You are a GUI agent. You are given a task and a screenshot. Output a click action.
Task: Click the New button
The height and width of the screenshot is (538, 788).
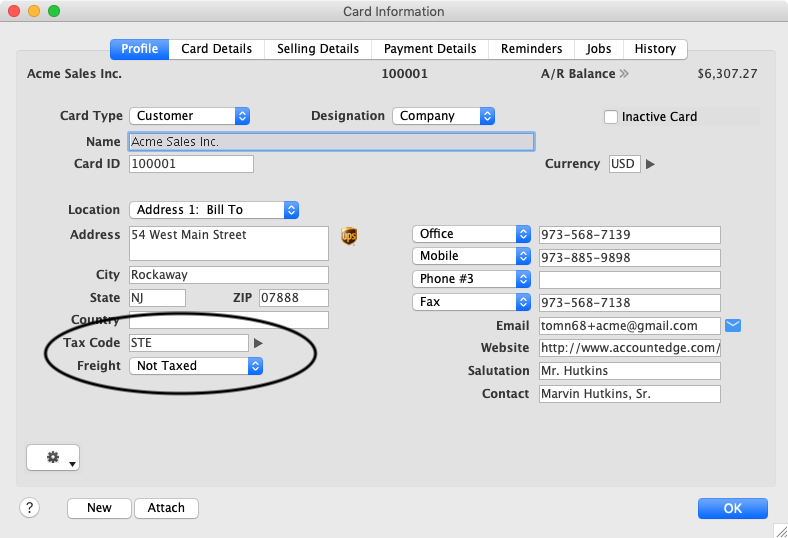(x=99, y=508)
